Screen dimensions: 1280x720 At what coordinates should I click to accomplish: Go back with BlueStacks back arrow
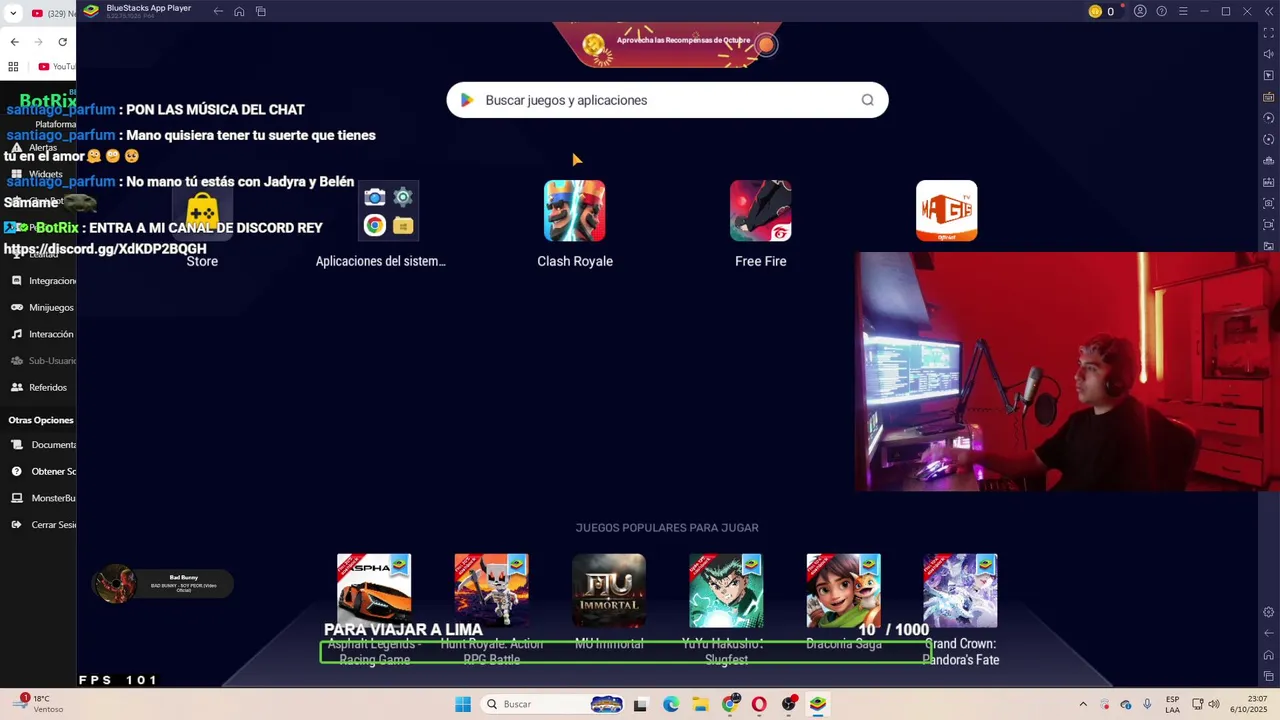(x=218, y=11)
